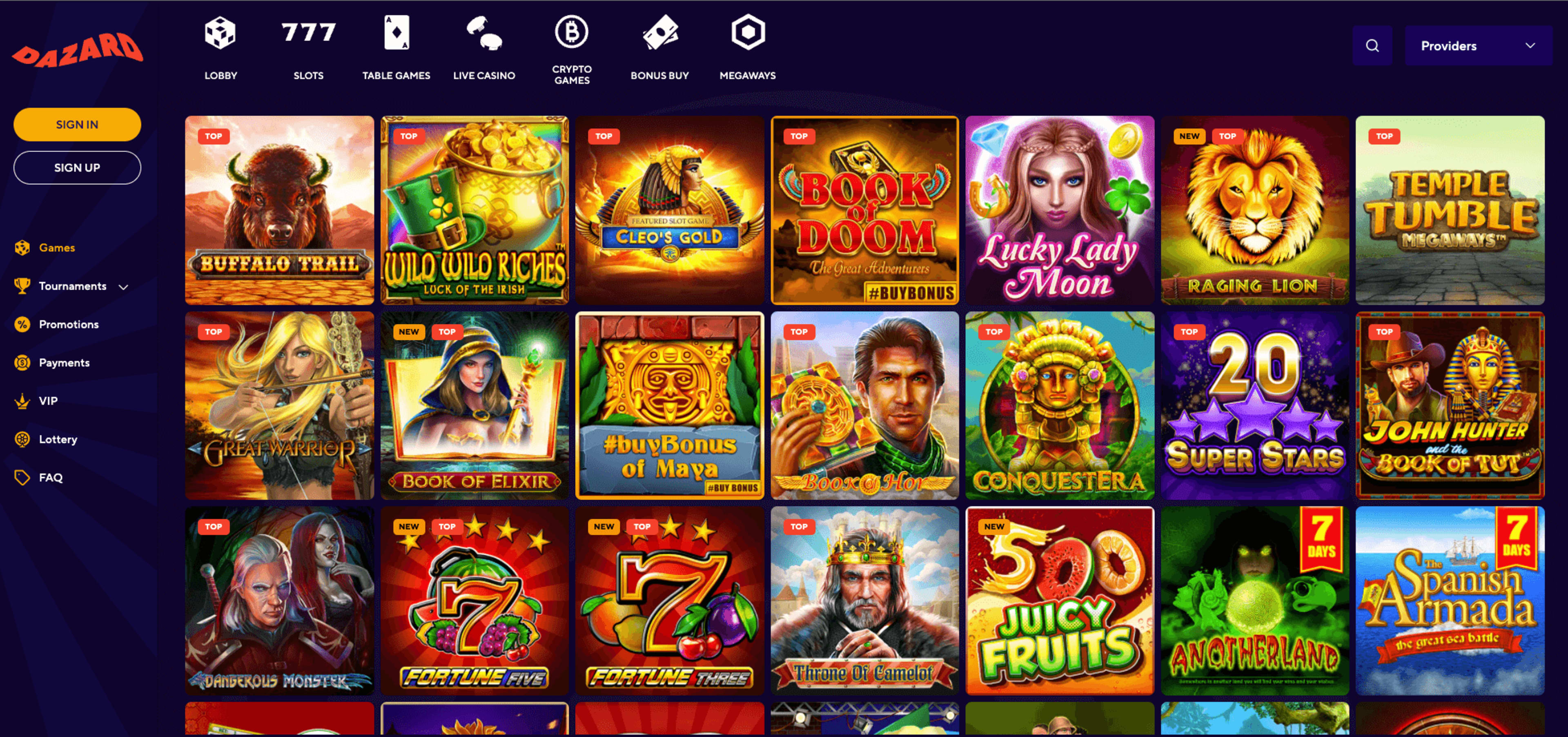Open the Providers dropdown

[x=1478, y=46]
